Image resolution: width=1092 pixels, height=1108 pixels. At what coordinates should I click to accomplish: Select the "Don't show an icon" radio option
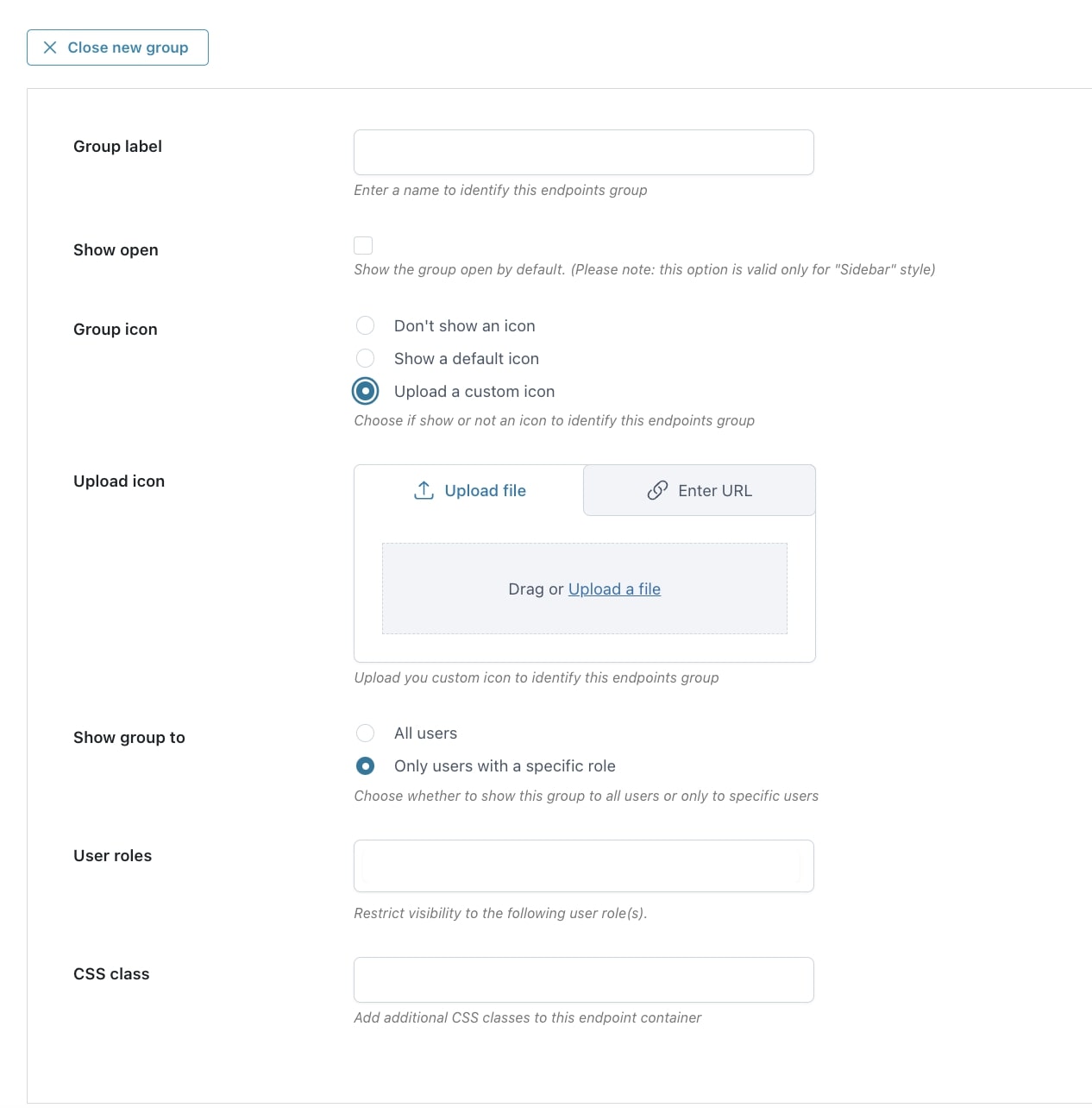click(x=366, y=325)
